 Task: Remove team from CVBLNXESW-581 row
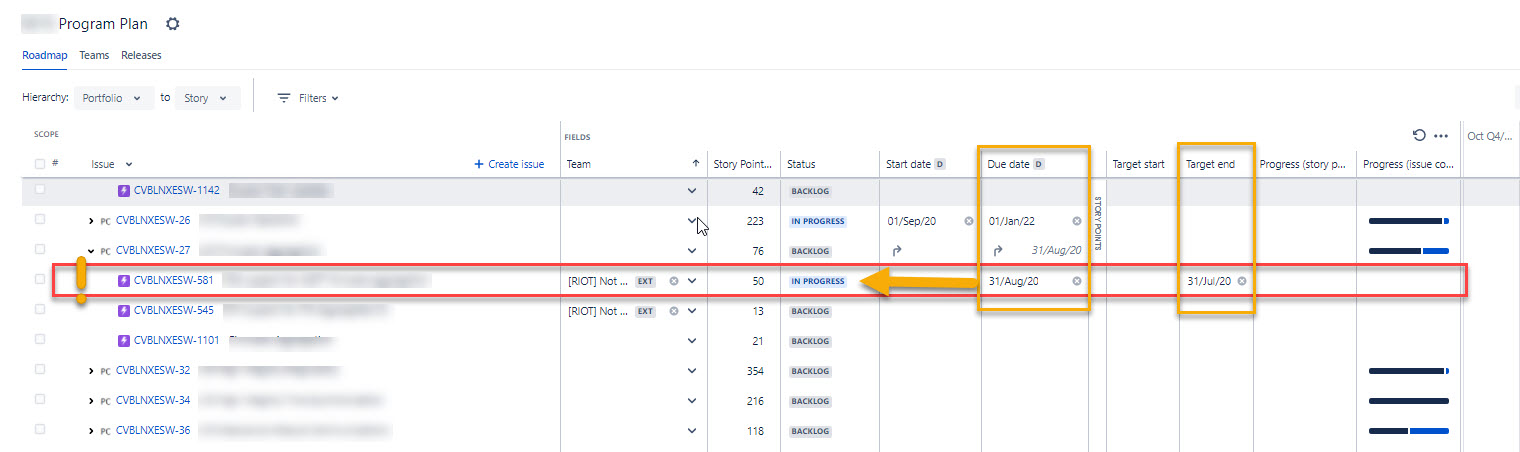(674, 281)
